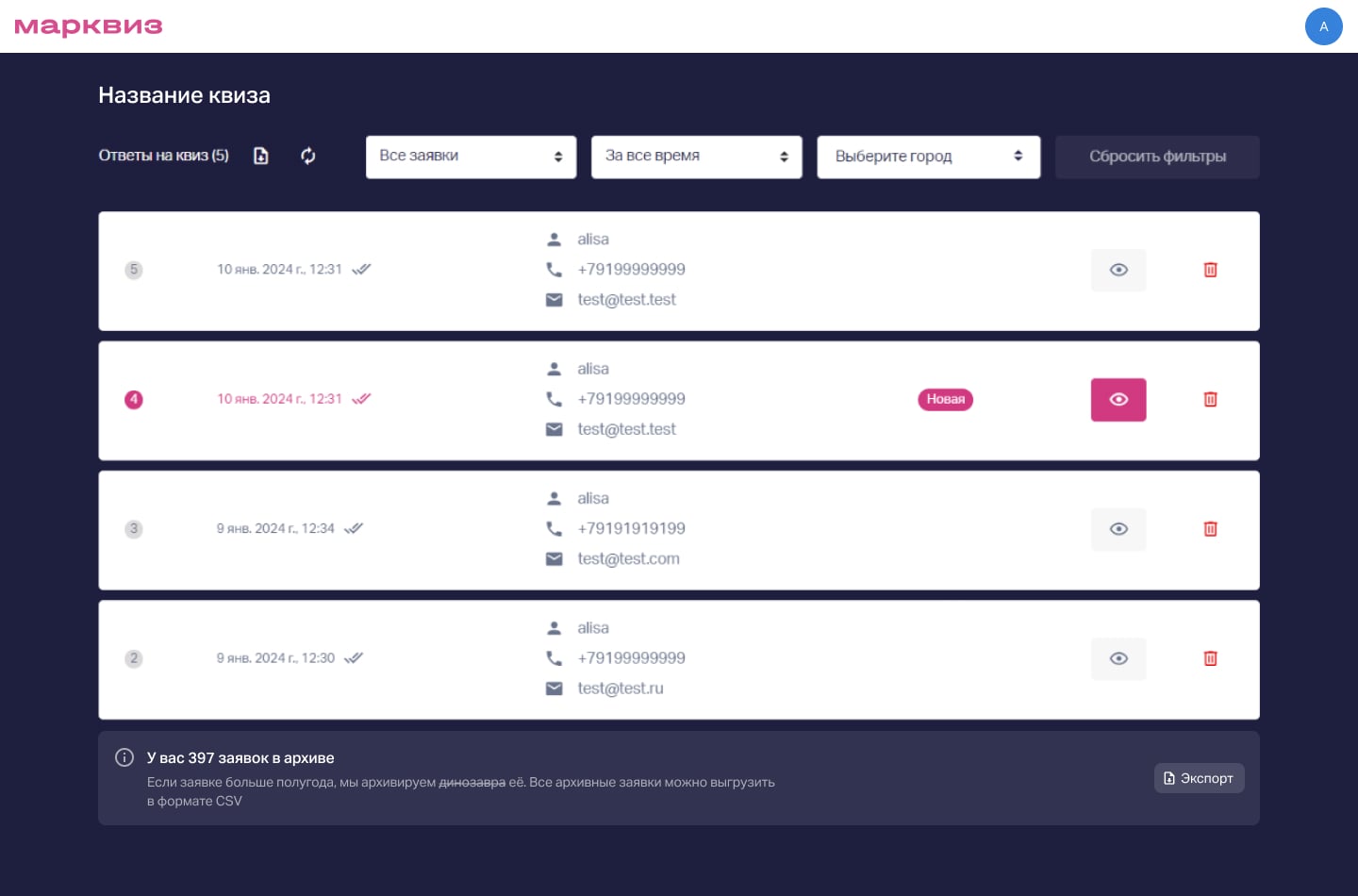Delete the answer marked Новая
The height and width of the screenshot is (896, 1358).
tap(1210, 399)
